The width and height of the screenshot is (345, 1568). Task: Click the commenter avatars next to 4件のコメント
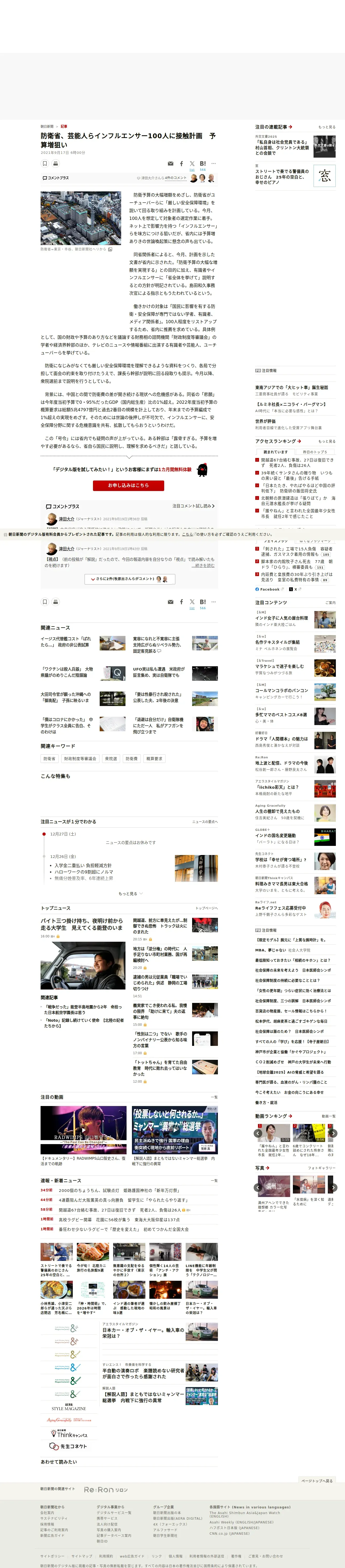coord(202,178)
